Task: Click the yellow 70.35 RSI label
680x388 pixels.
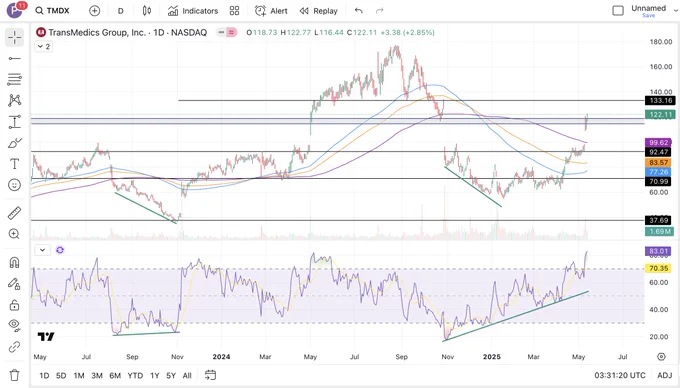Action: click(658, 268)
